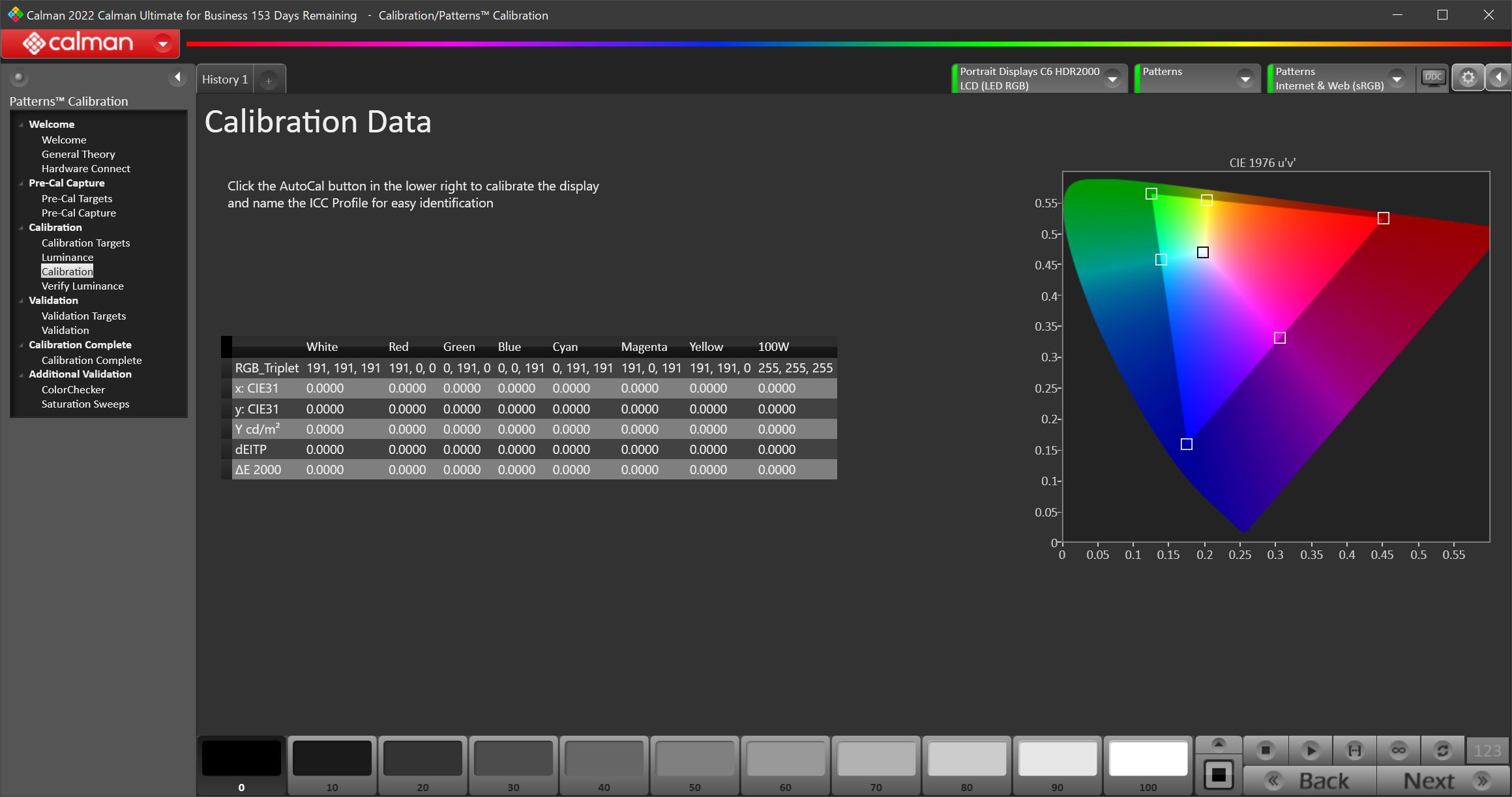Viewport: 1512px width, 797px height.
Task: Click the round indicator button above workflow panel
Action: 19,78
